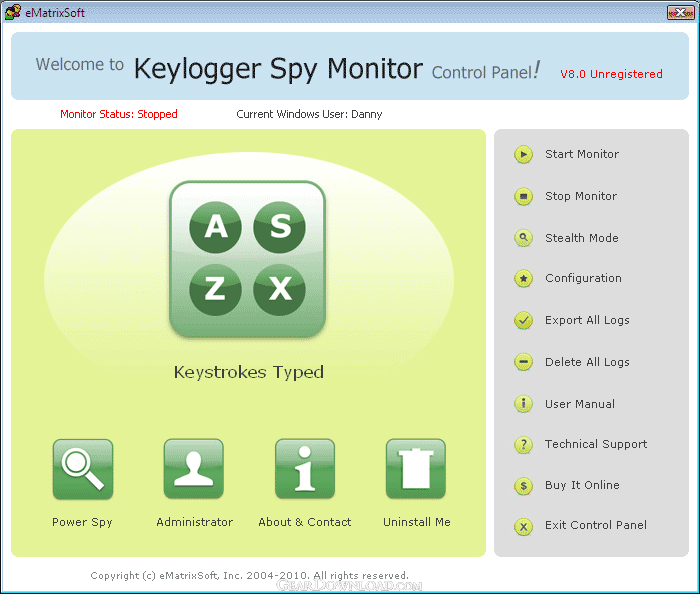Click the Uninstall Me trash icon

tap(416, 469)
